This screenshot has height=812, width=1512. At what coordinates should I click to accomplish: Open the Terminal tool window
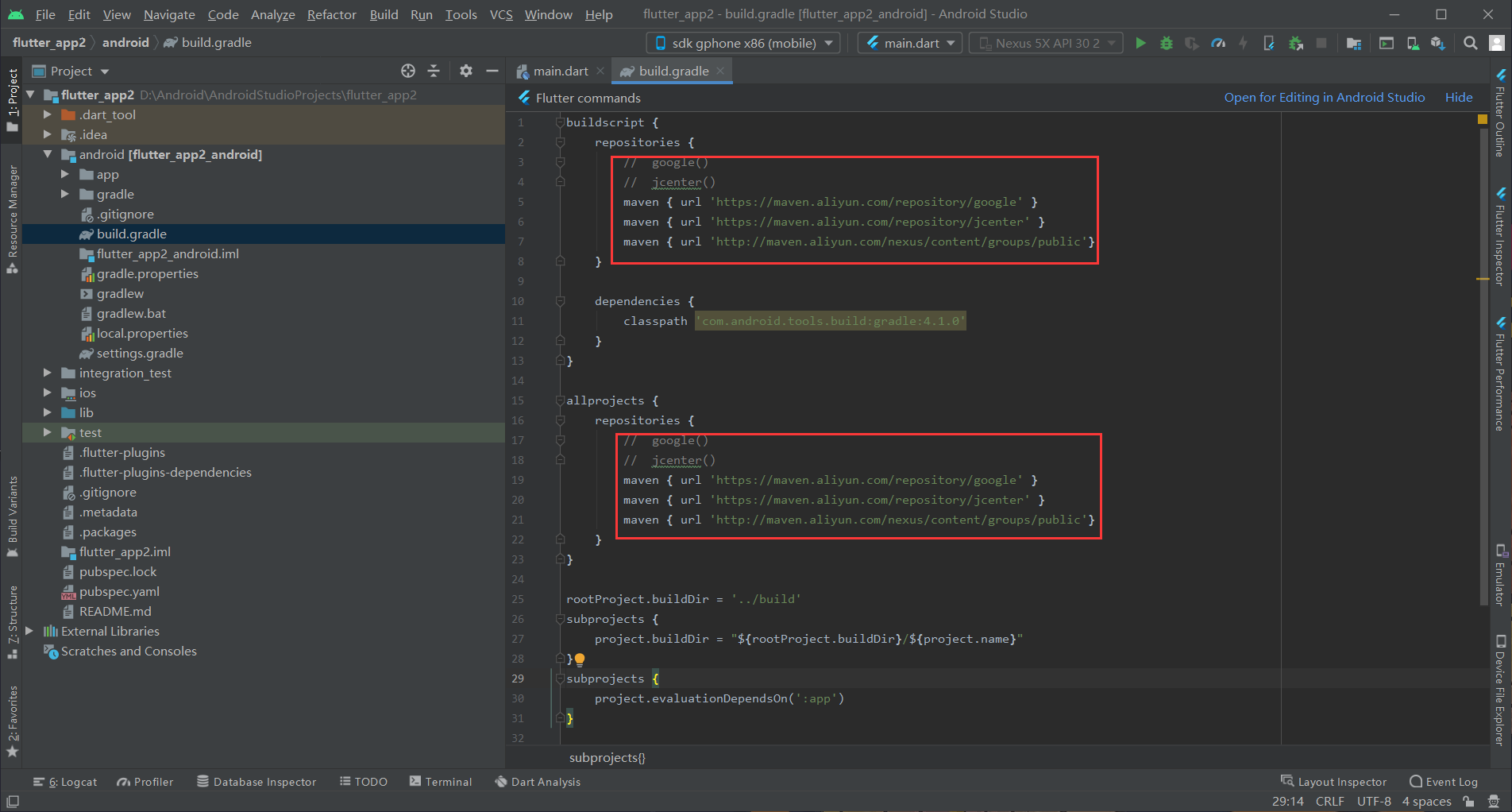click(441, 782)
